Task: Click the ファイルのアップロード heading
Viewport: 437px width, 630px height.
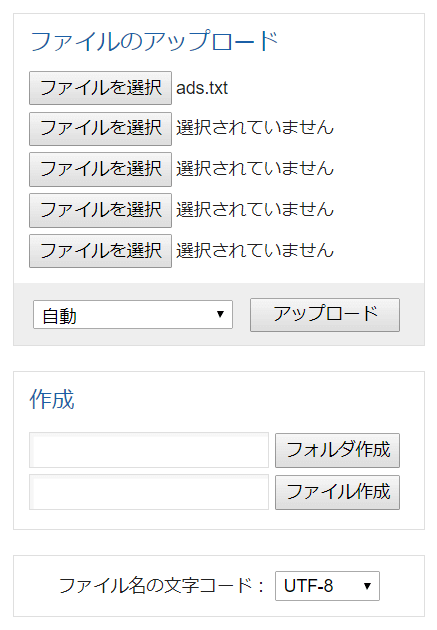Action: tap(154, 41)
